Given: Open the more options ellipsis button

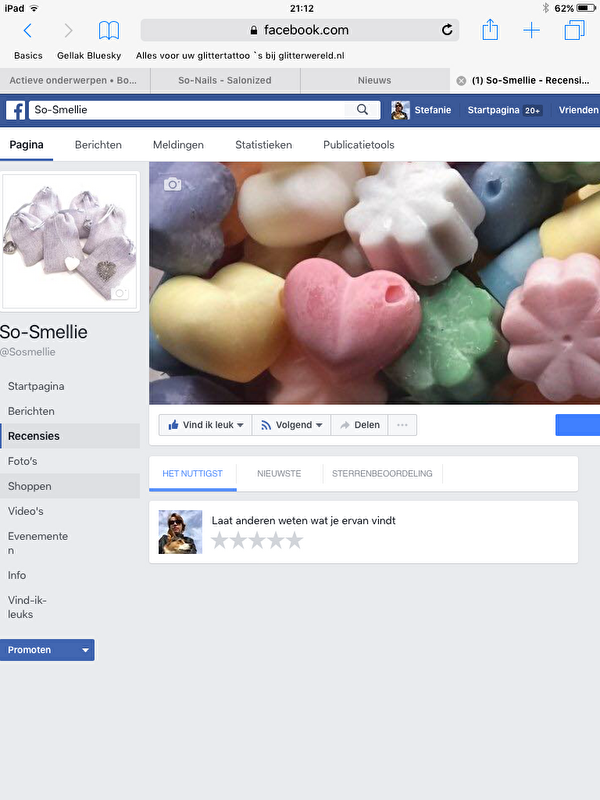Looking at the screenshot, I should [x=403, y=425].
